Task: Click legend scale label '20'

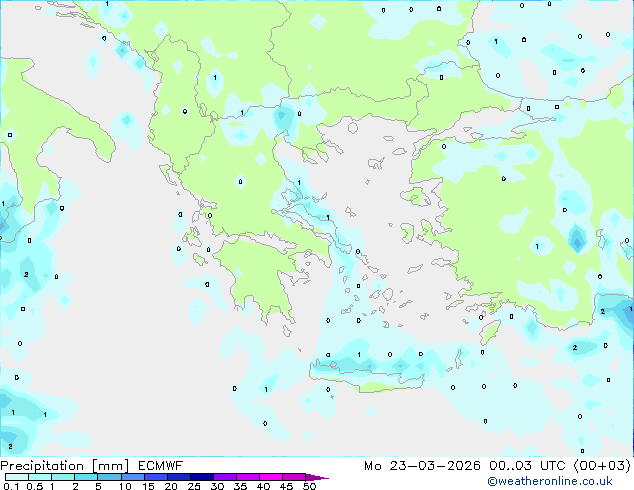Action: click(171, 486)
